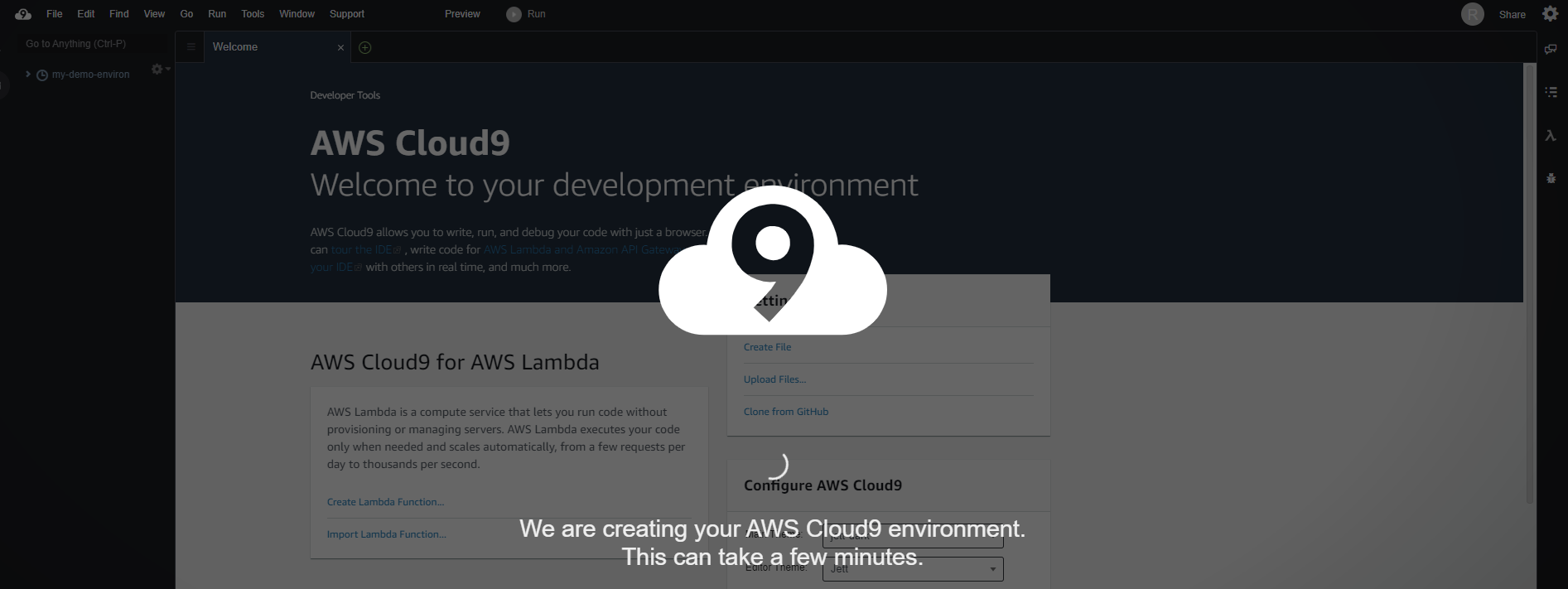1568x589 pixels.
Task: Click the Create Lambda Function... link
Action: click(385, 502)
